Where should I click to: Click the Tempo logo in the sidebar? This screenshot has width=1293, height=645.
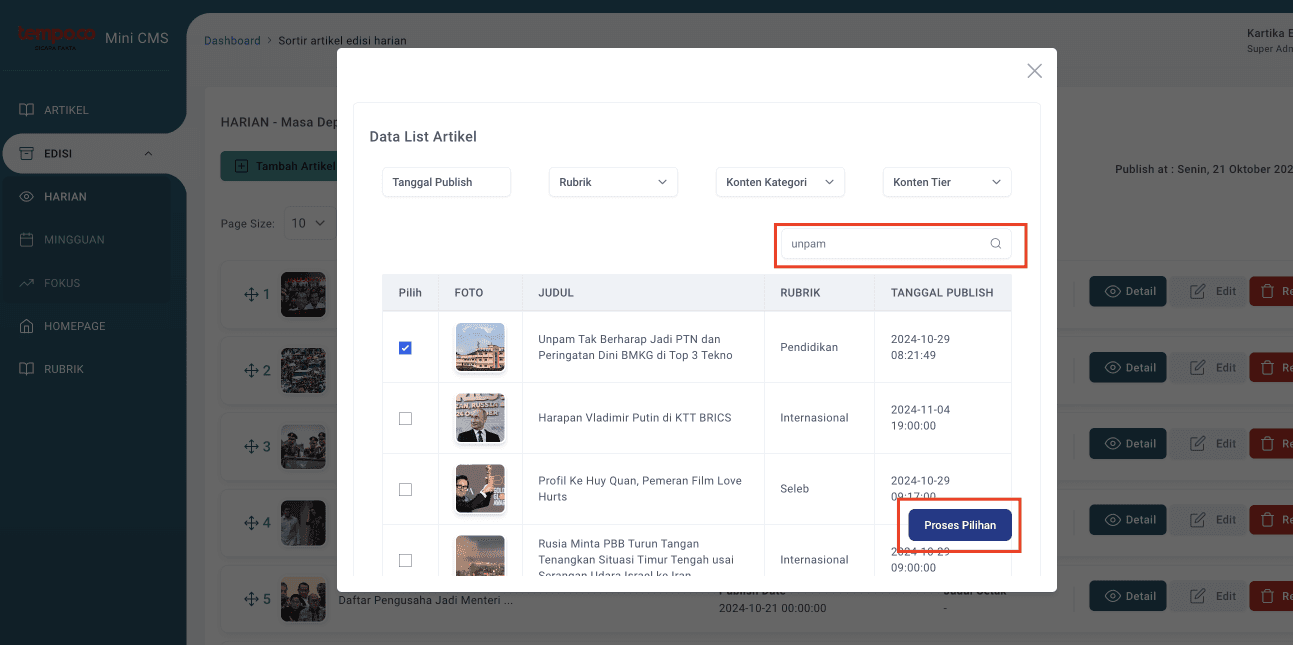pyautogui.click(x=56, y=37)
